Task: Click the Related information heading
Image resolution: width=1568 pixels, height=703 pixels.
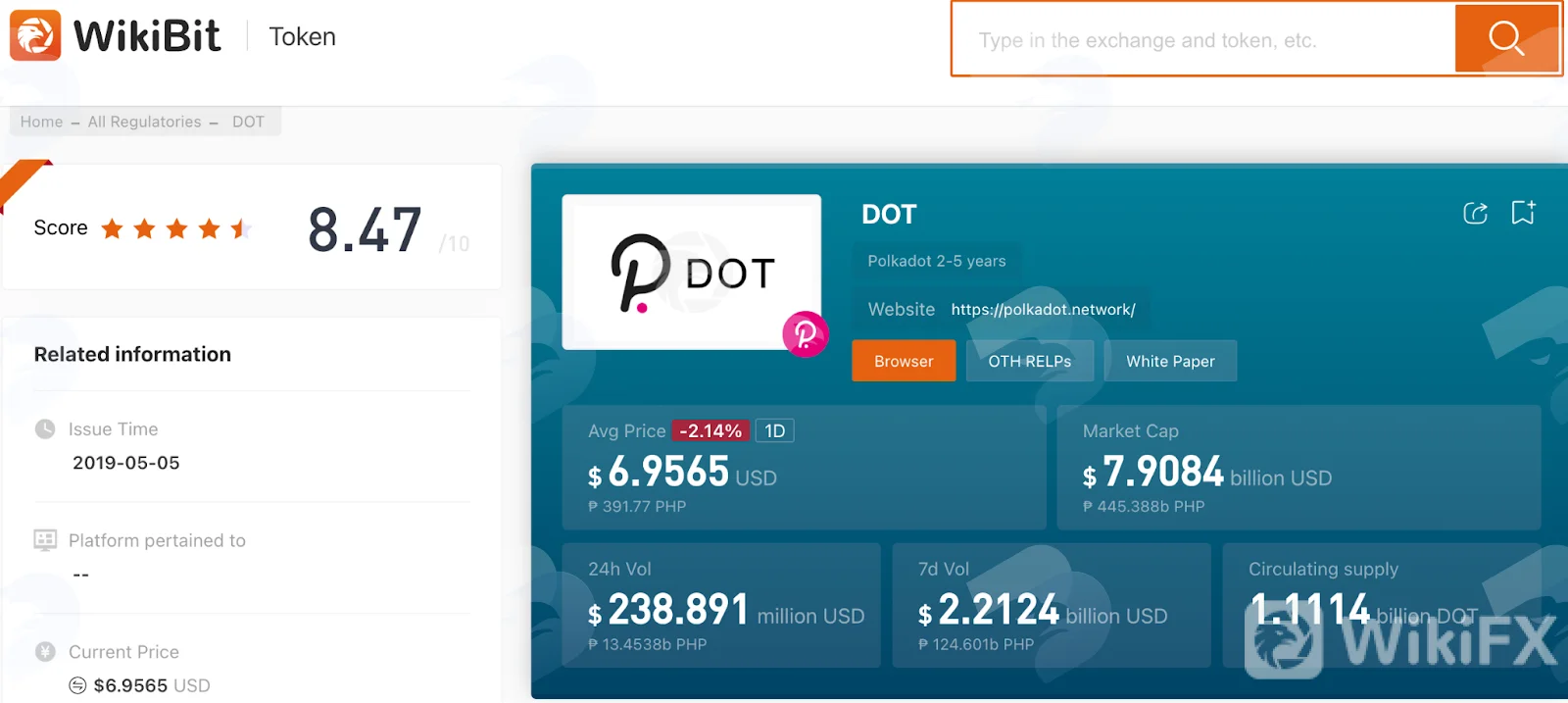Action: tap(132, 354)
